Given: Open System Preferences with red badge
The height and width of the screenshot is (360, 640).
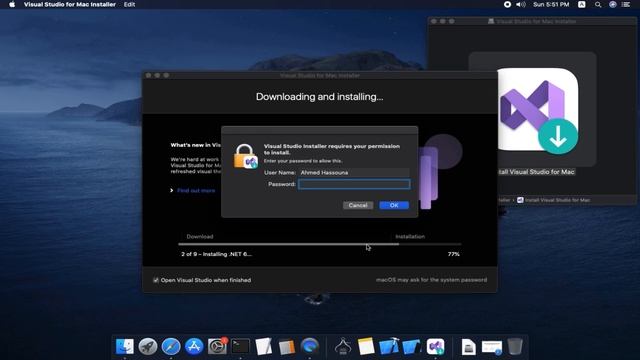Looking at the screenshot, I should pos(218,347).
